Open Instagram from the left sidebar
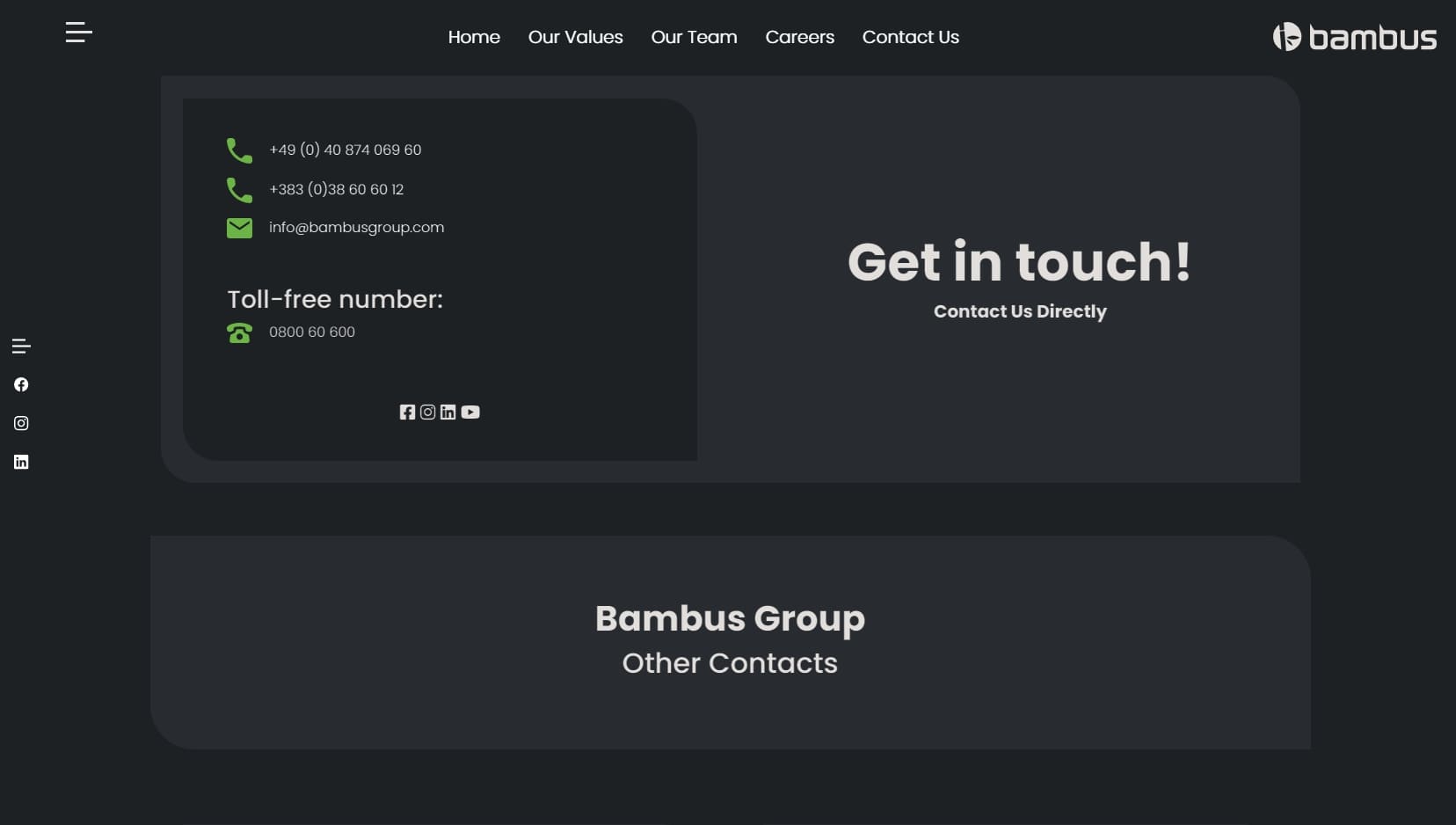1456x825 pixels. tap(21, 423)
